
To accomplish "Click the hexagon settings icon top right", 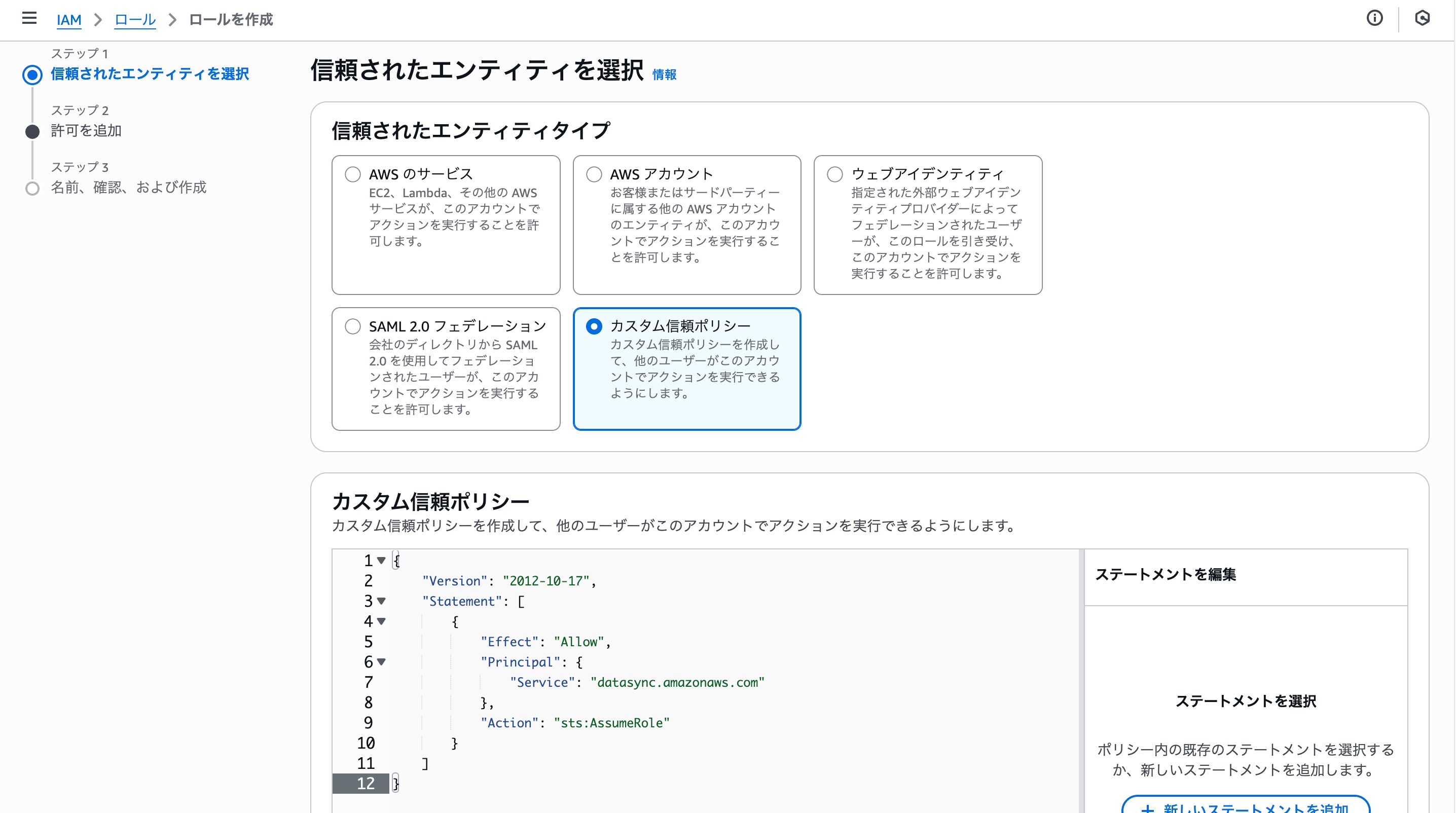I will [x=1422, y=19].
